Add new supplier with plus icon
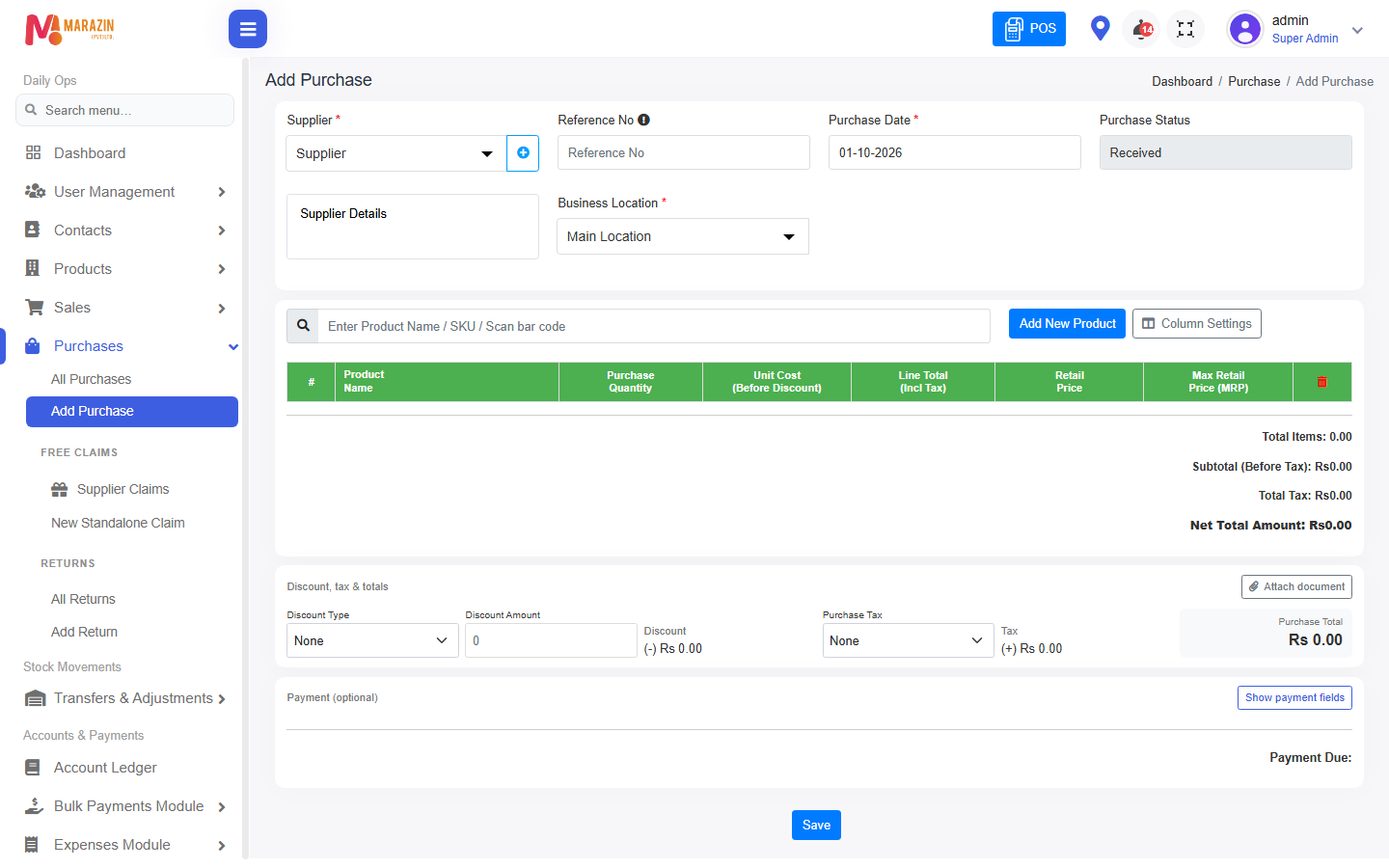Viewport: 1389px width, 868px height. click(523, 153)
